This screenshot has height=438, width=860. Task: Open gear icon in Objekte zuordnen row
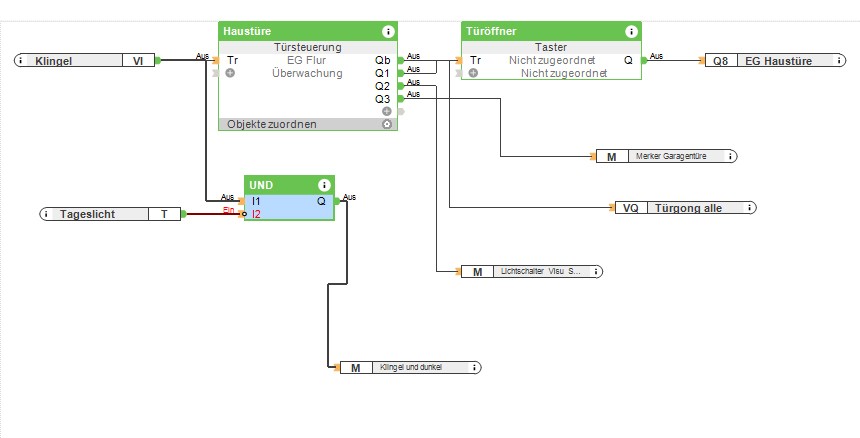(387, 124)
